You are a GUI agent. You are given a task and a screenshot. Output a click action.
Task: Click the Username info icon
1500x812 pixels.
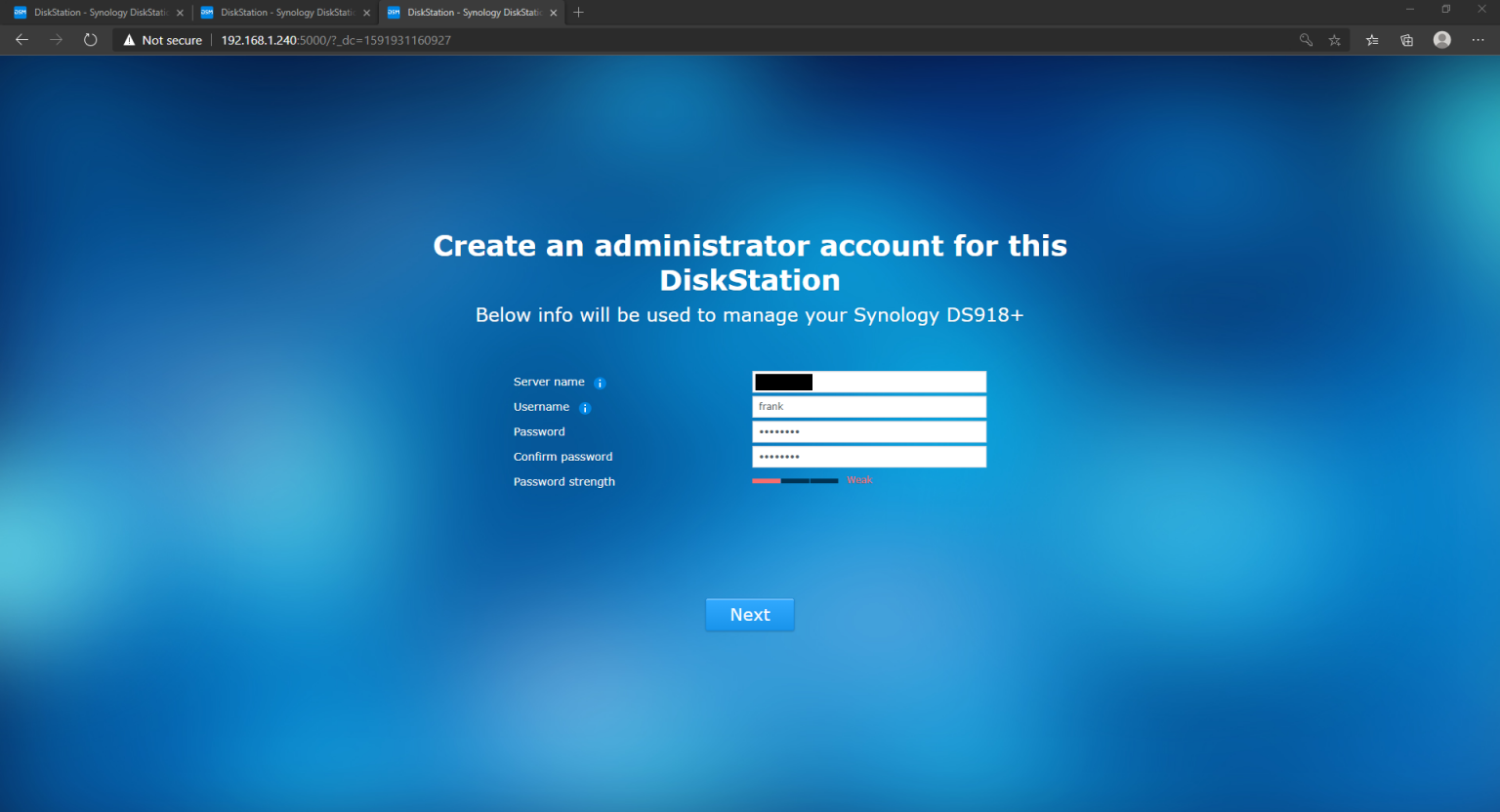(585, 408)
